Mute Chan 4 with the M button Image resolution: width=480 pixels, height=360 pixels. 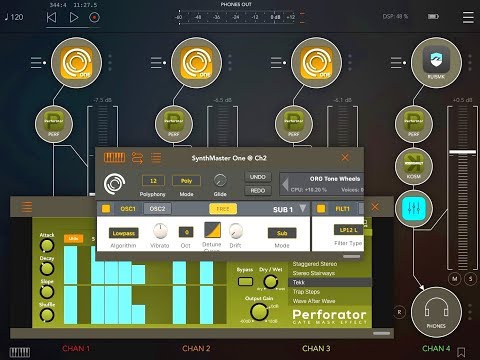[x=455, y=279]
